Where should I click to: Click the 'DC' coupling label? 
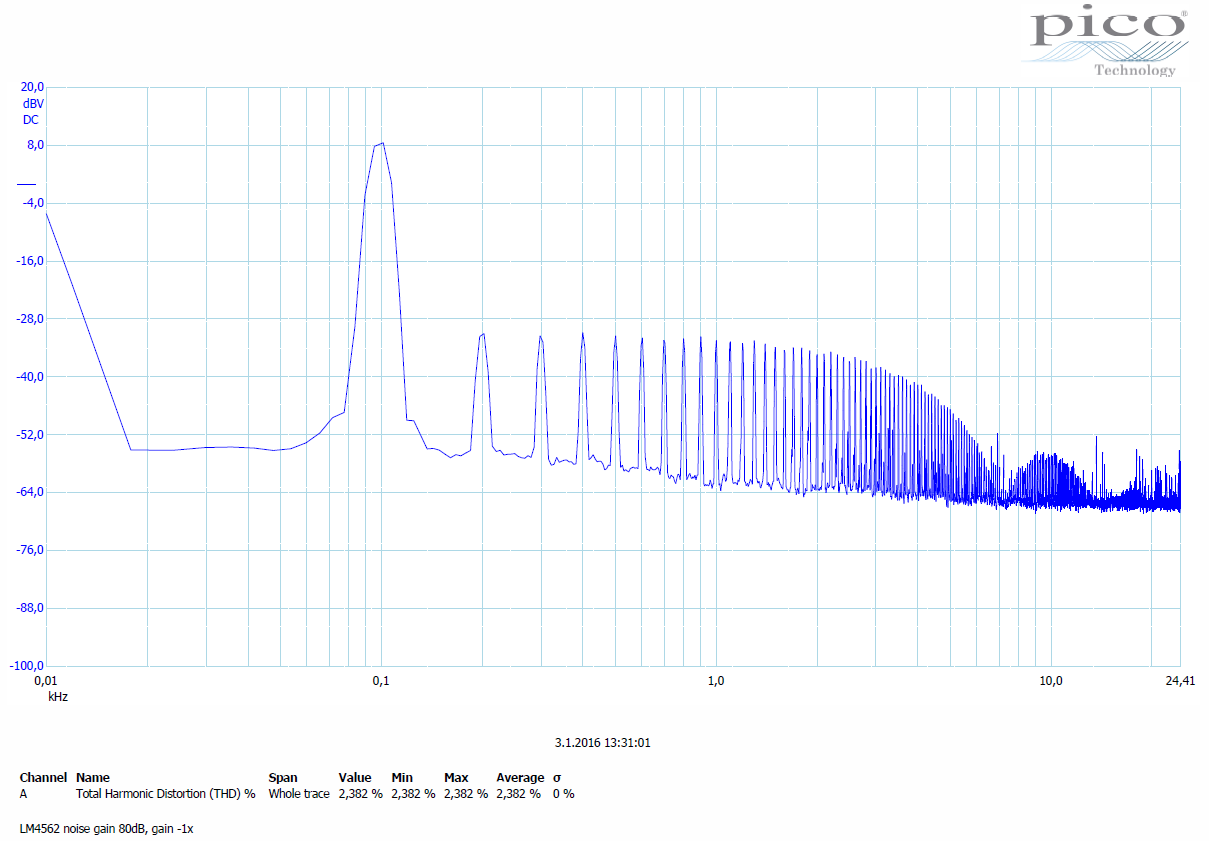(x=31, y=120)
